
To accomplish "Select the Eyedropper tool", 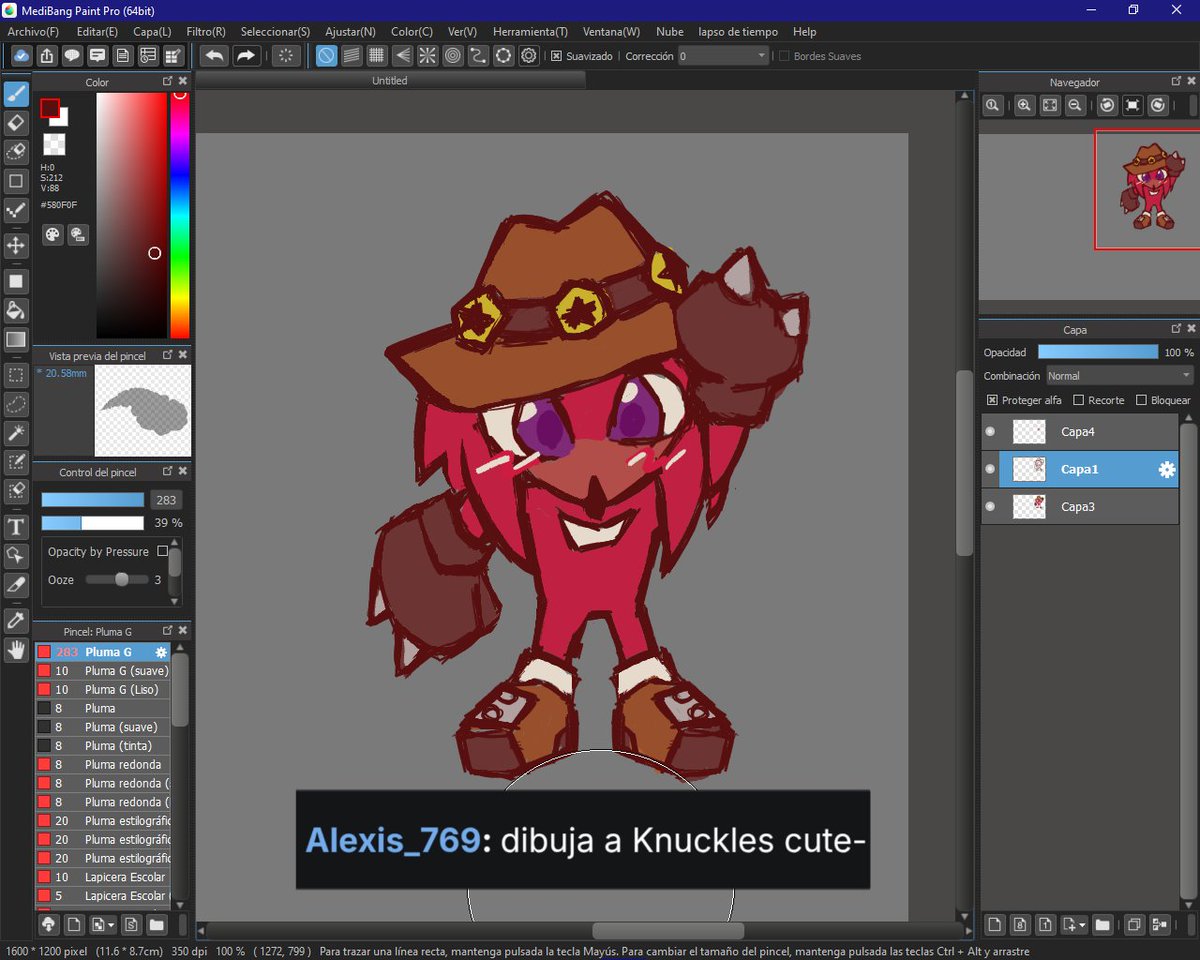I will coord(16,621).
